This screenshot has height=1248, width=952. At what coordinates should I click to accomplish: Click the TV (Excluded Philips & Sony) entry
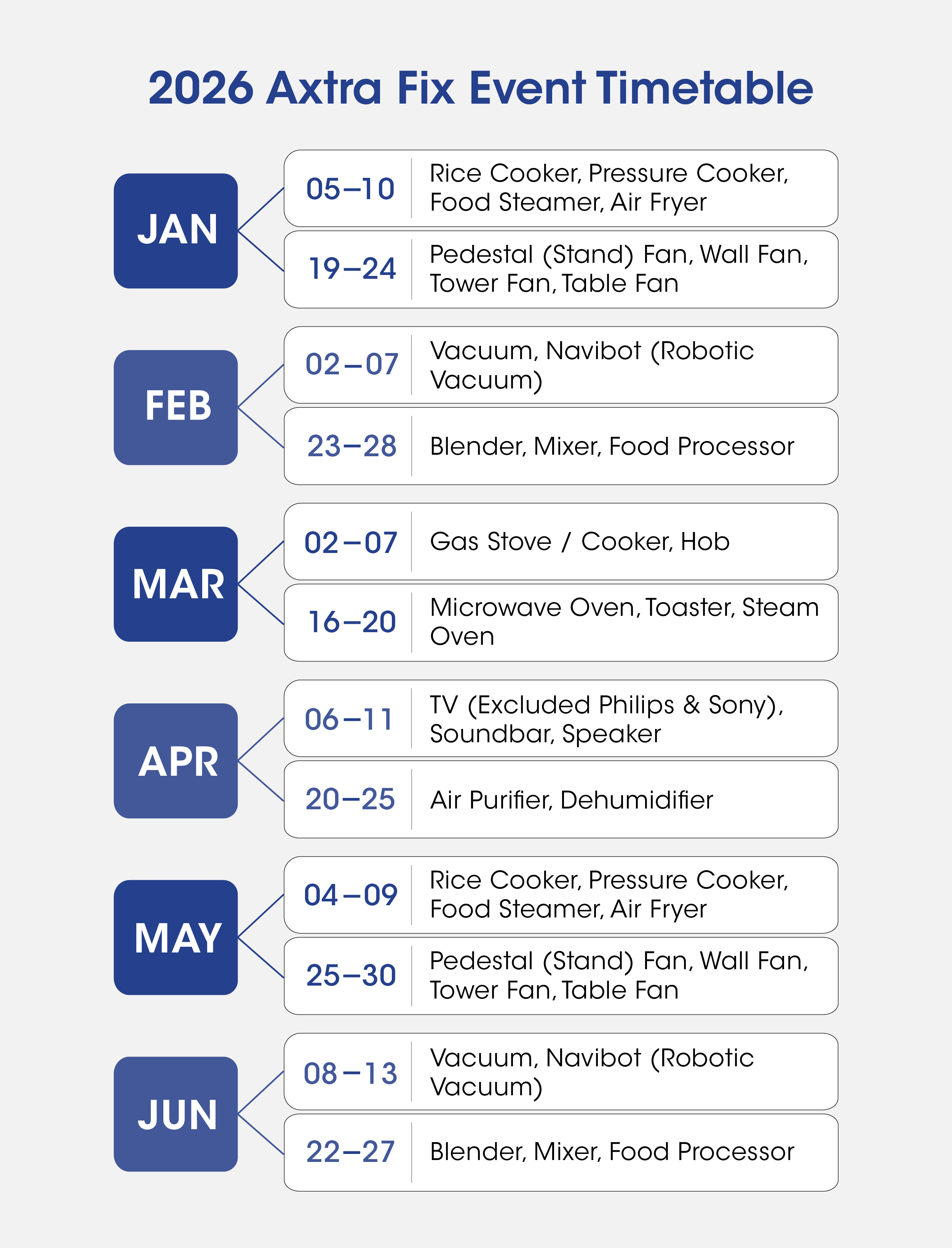point(606,705)
